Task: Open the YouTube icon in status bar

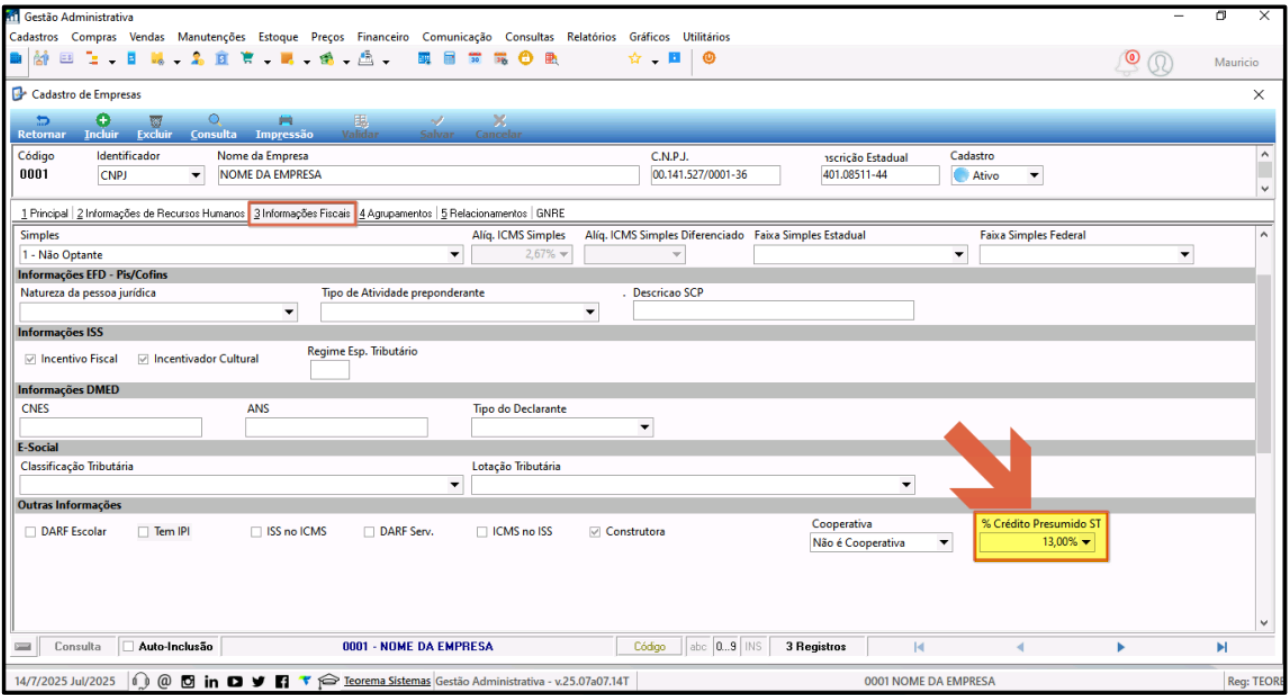Action: click(x=235, y=681)
